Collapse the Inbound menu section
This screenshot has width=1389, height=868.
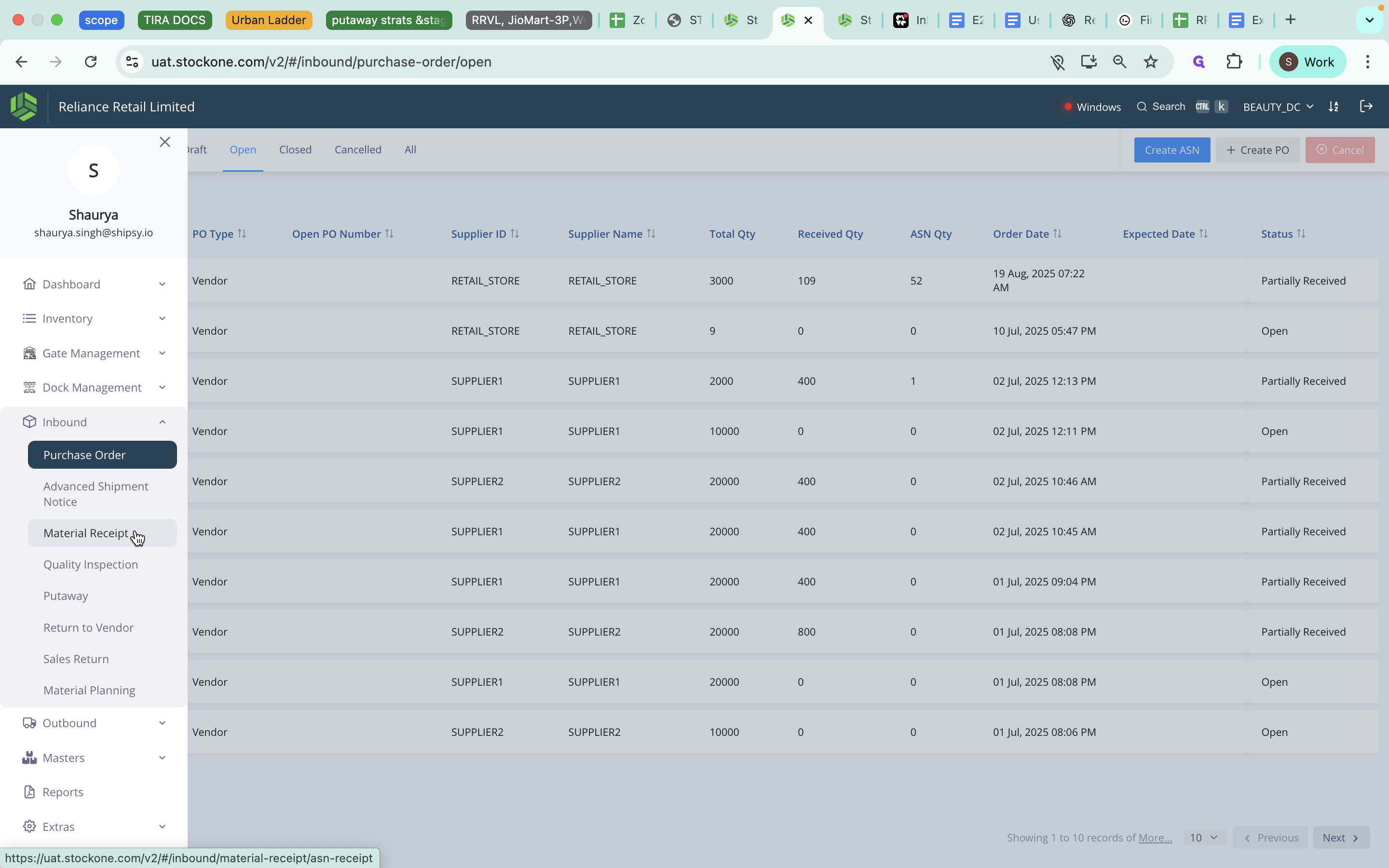tap(162, 422)
